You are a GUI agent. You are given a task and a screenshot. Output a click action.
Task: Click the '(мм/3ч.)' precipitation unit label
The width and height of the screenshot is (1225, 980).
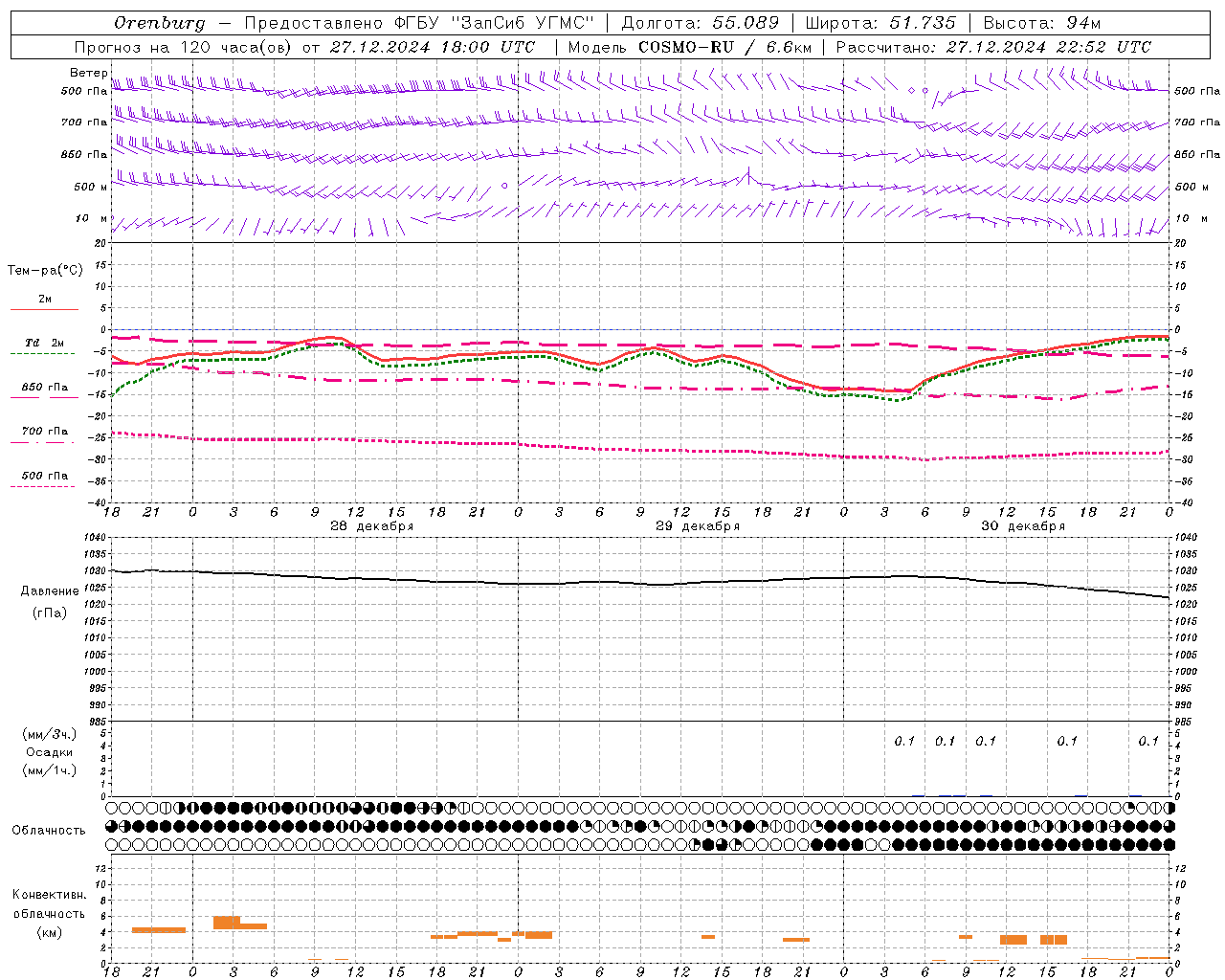click(x=50, y=735)
